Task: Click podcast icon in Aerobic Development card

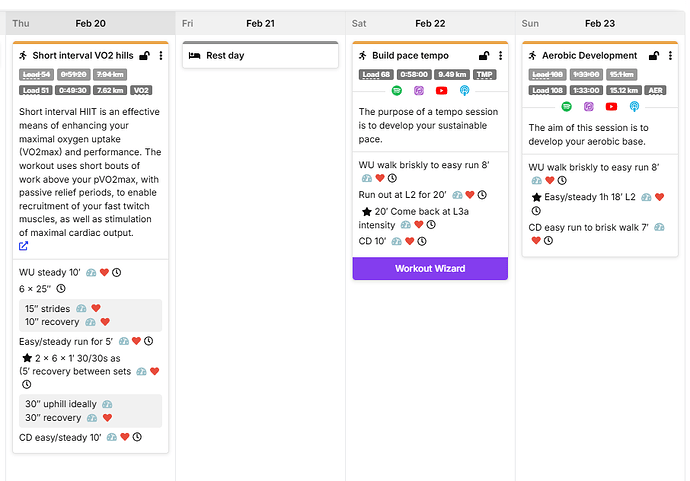Action: click(634, 106)
